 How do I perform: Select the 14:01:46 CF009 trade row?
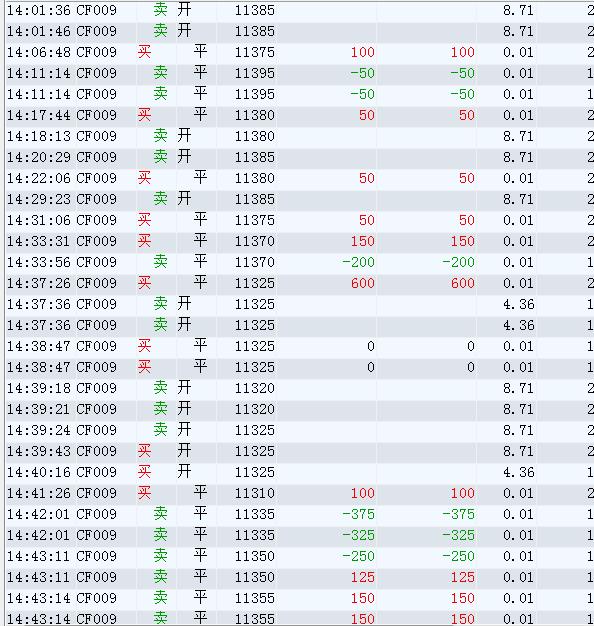tap(300, 31)
